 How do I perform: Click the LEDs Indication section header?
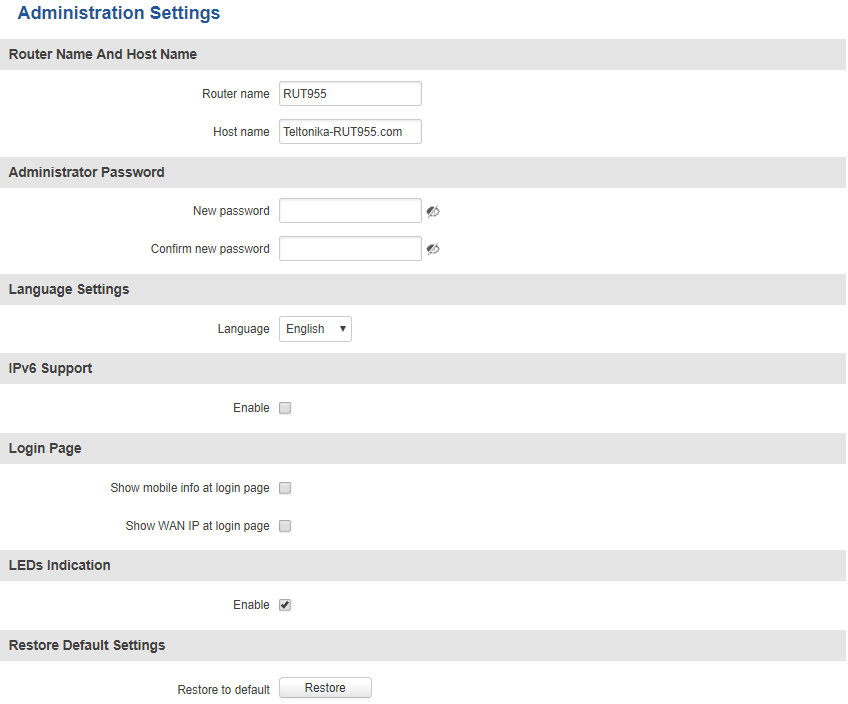(59, 565)
